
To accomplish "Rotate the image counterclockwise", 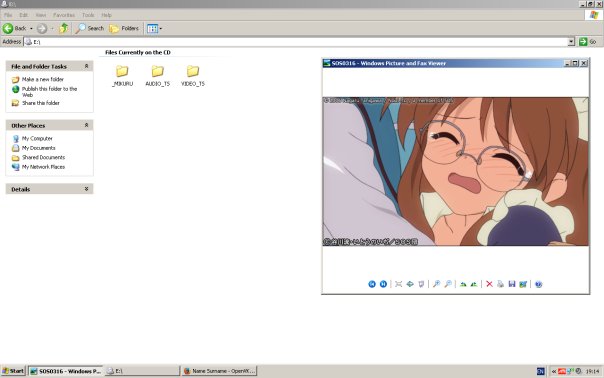I will (474, 284).
